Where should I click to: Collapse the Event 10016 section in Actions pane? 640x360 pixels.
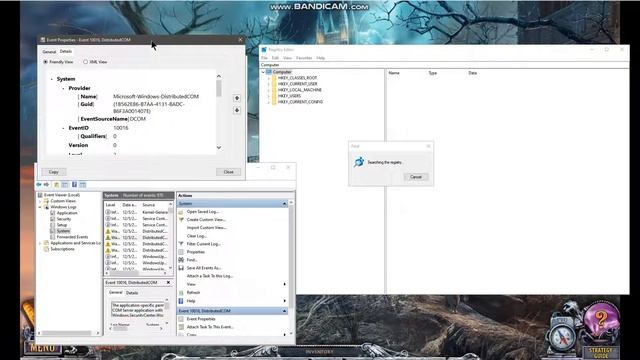point(284,311)
